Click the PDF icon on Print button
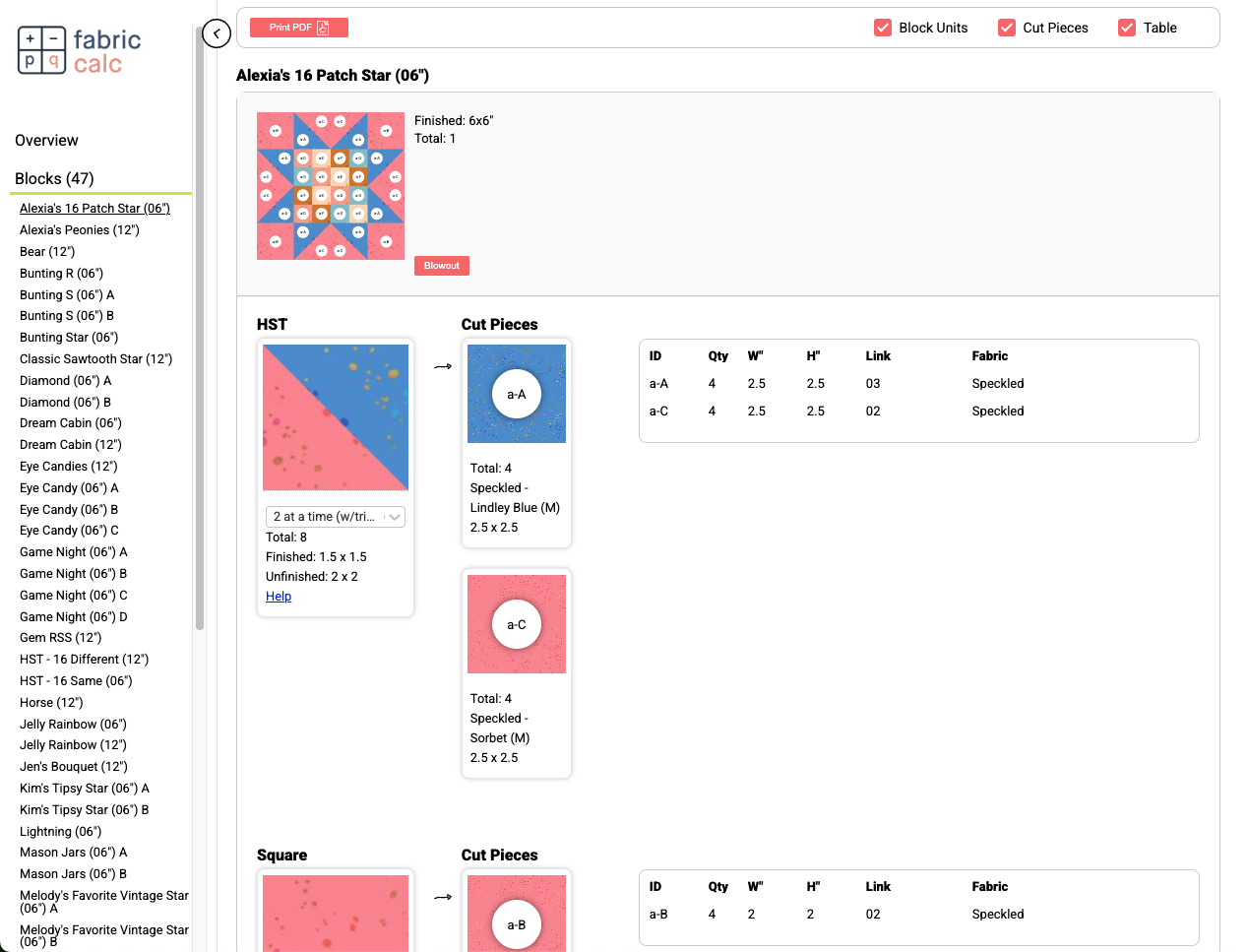1248x952 pixels. (x=323, y=28)
